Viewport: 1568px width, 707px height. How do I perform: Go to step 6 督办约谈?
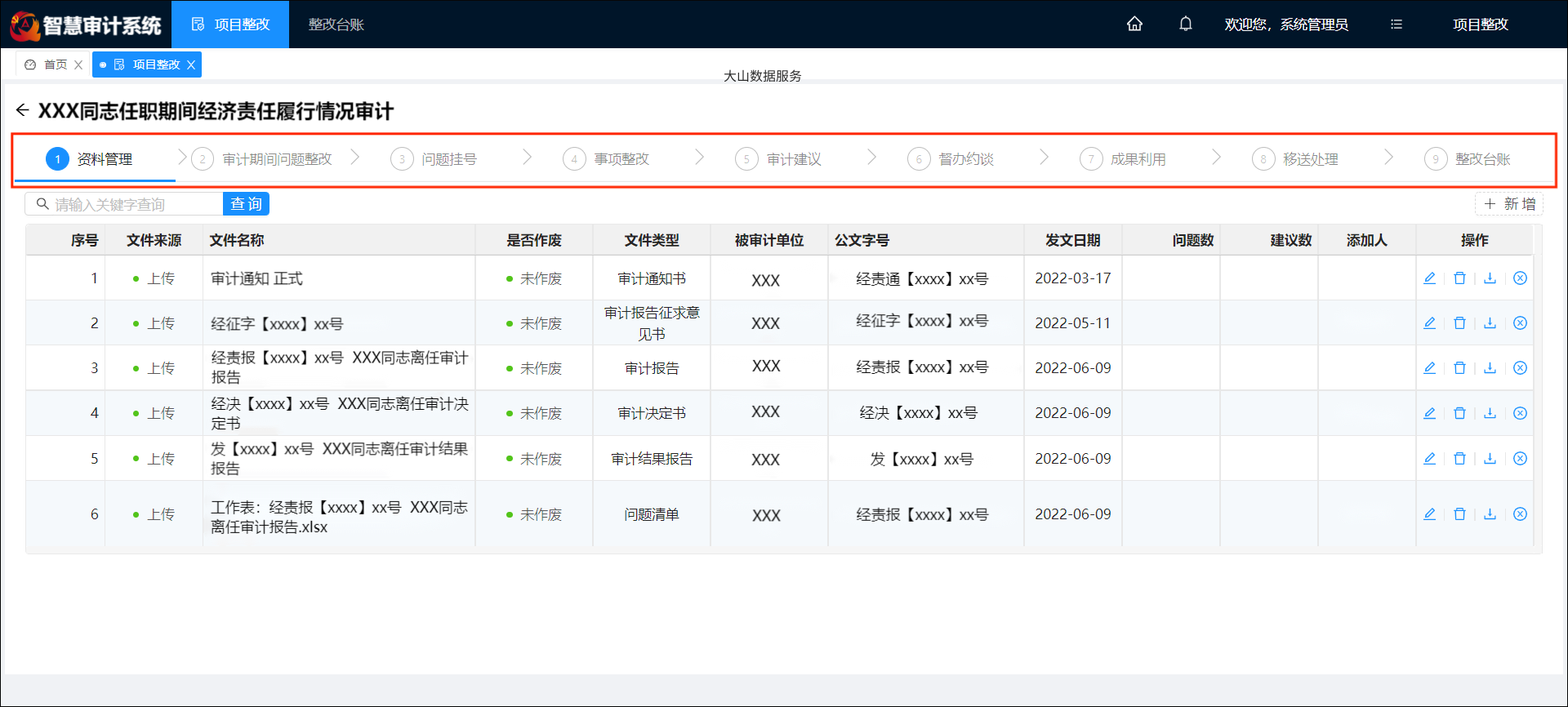pos(951,159)
